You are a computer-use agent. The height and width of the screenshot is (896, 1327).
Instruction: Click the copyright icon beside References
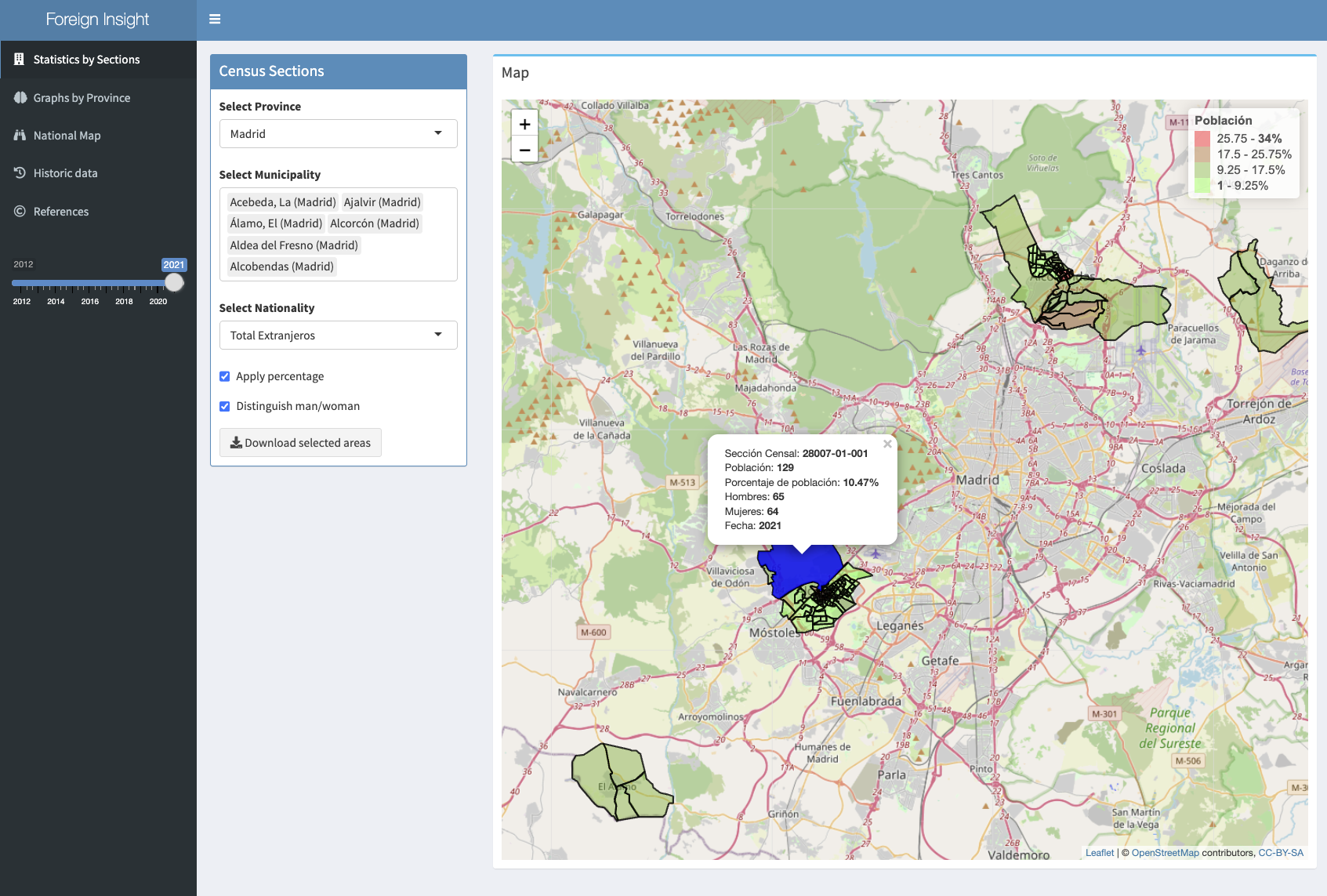point(20,212)
